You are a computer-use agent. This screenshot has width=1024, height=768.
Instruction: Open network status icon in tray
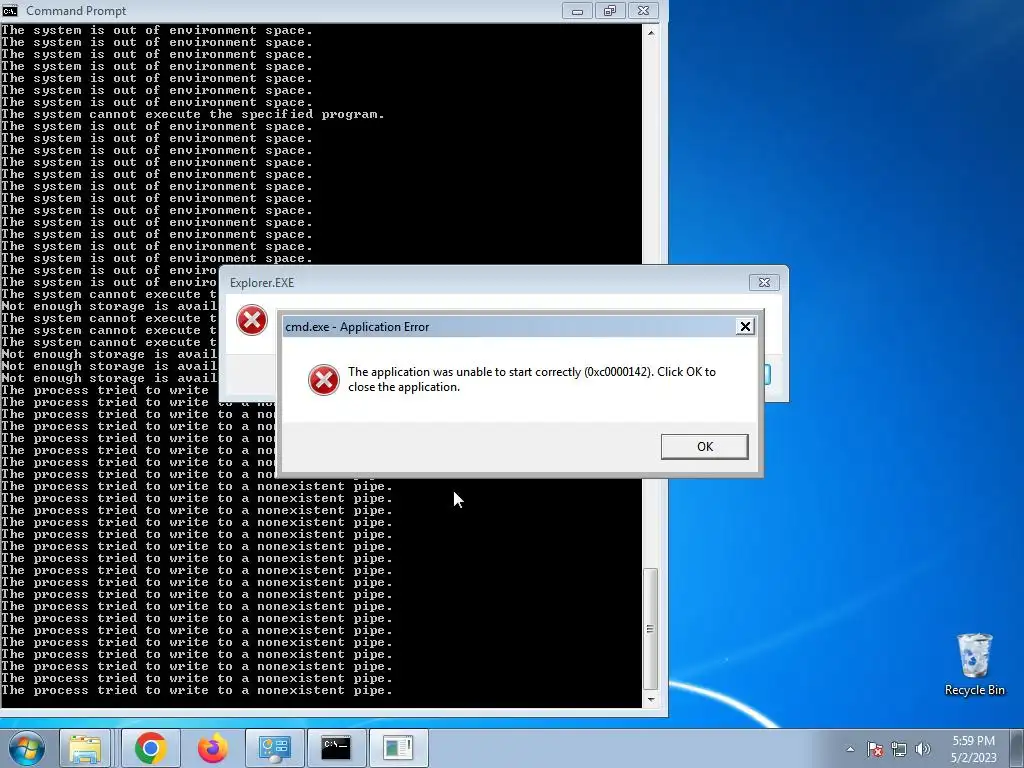tap(899, 749)
